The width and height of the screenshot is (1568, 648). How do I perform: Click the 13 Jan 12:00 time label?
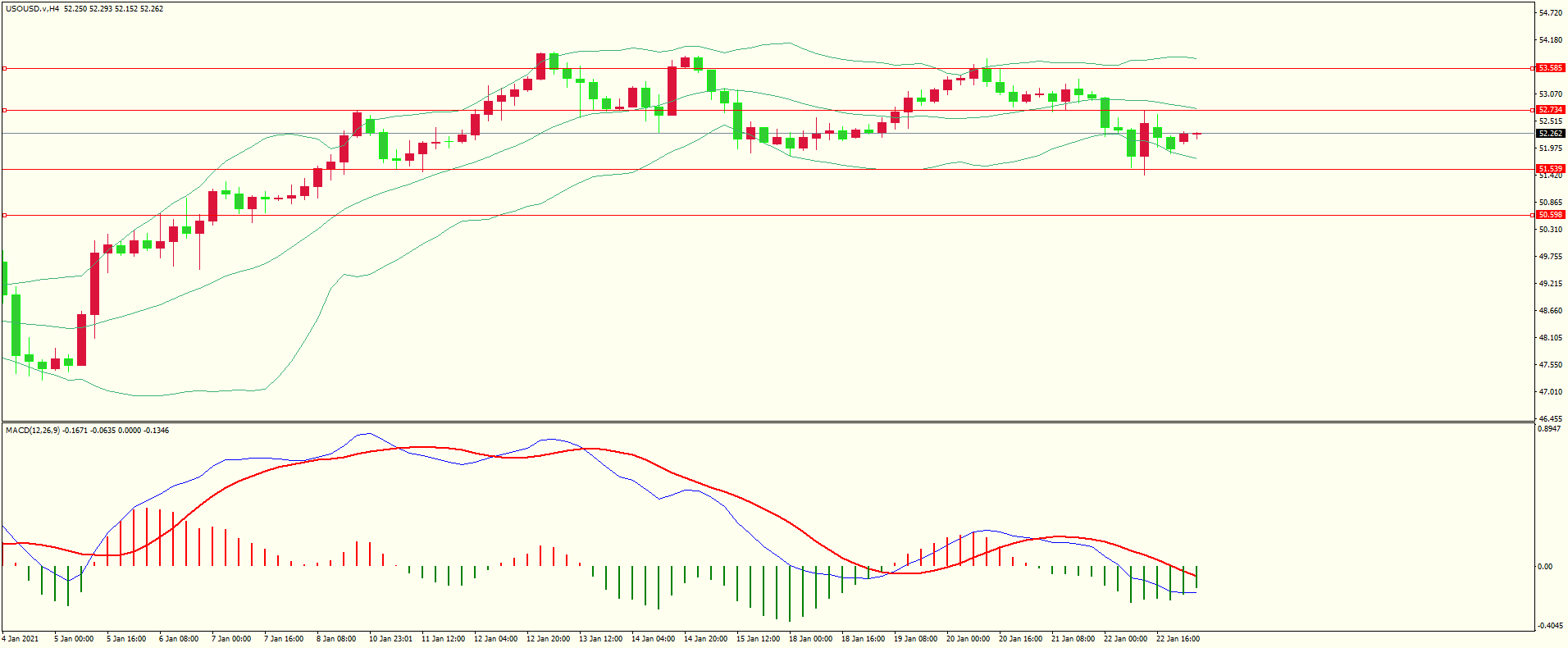tap(600, 639)
